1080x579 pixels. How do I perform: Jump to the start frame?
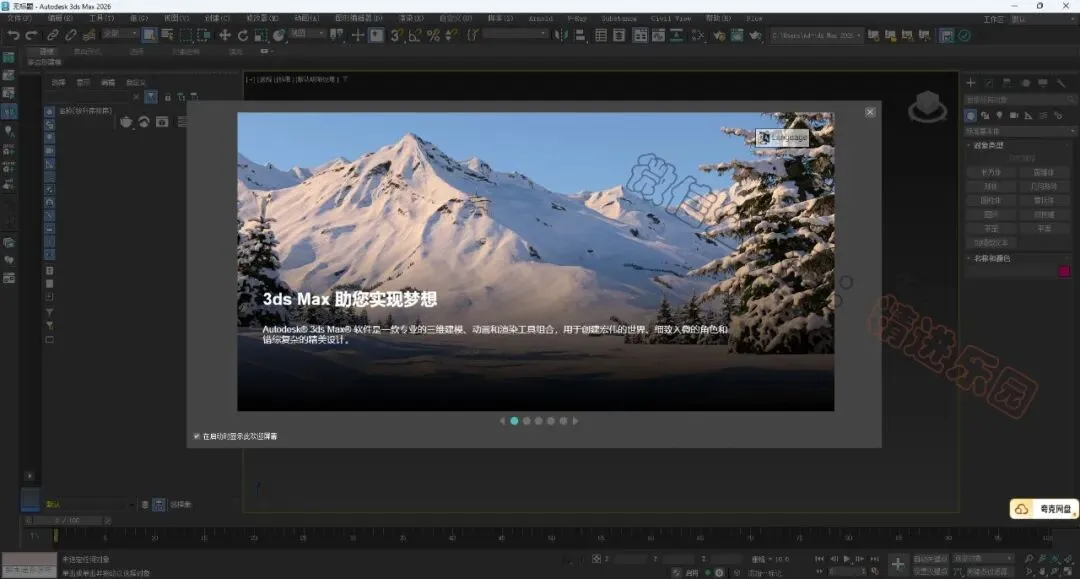[820, 559]
